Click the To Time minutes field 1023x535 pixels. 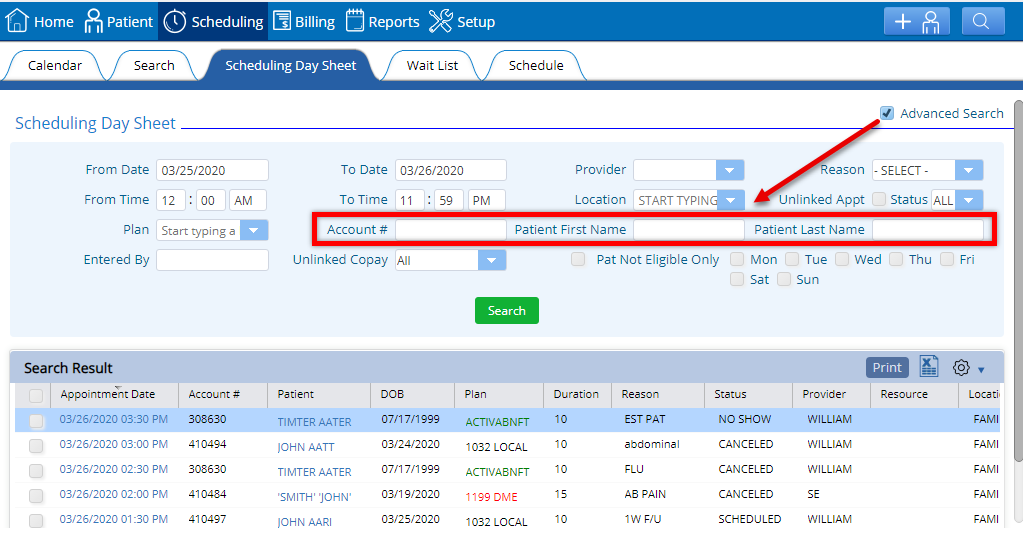[x=448, y=200]
